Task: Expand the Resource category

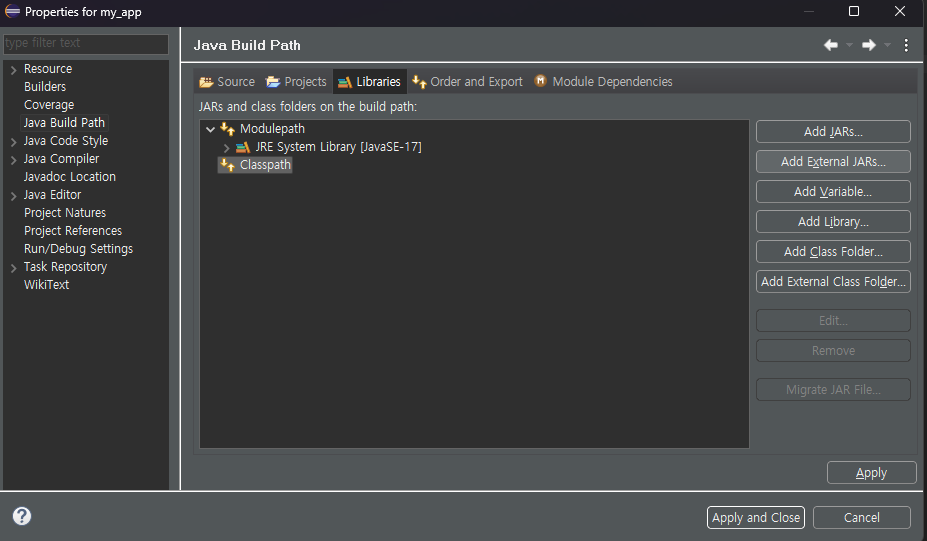Action: (x=13, y=70)
